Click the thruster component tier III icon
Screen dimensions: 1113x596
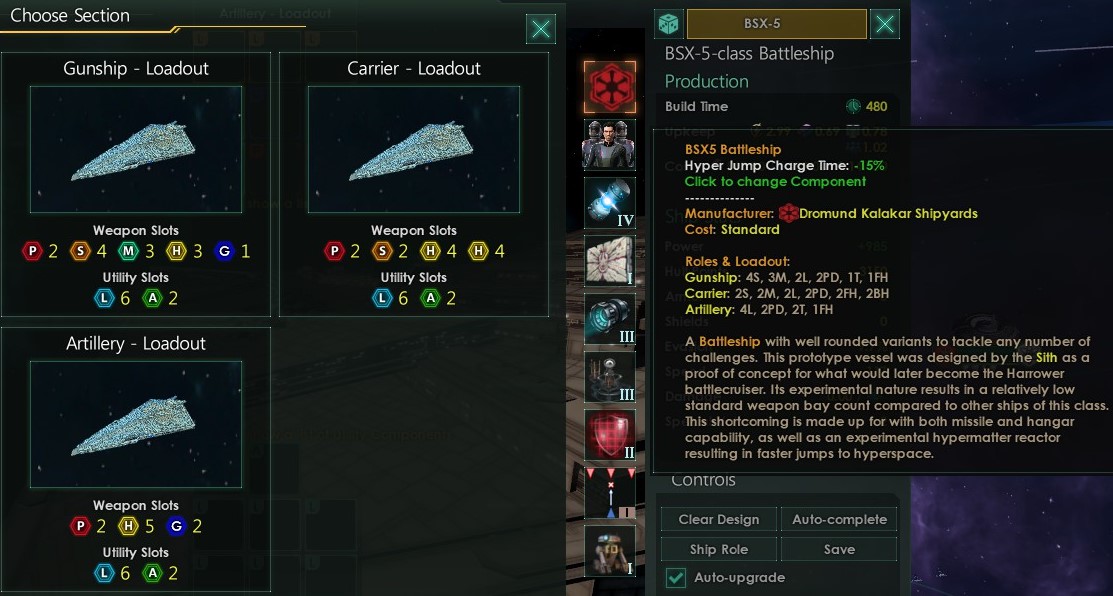point(610,319)
